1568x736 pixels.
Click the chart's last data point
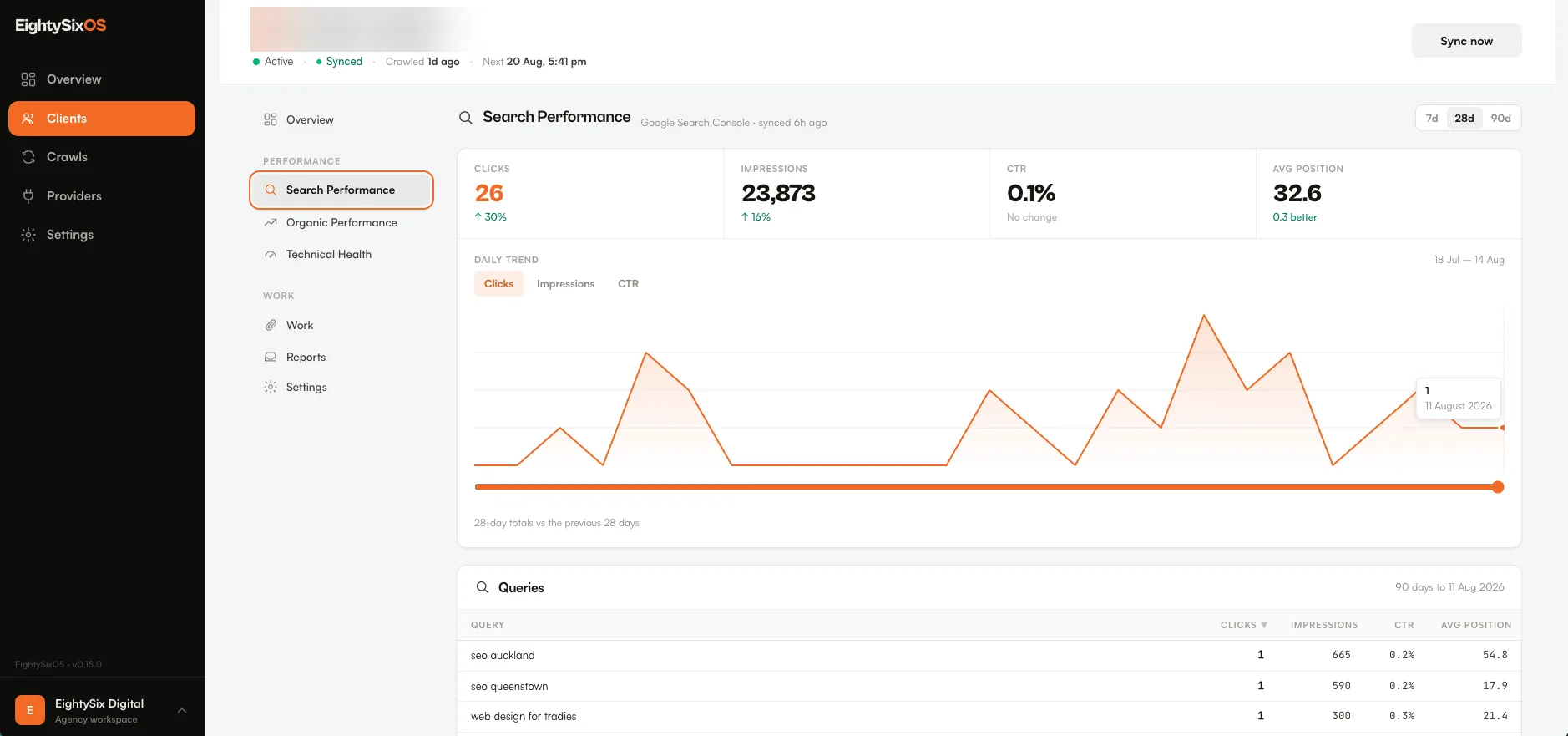[x=1502, y=428]
